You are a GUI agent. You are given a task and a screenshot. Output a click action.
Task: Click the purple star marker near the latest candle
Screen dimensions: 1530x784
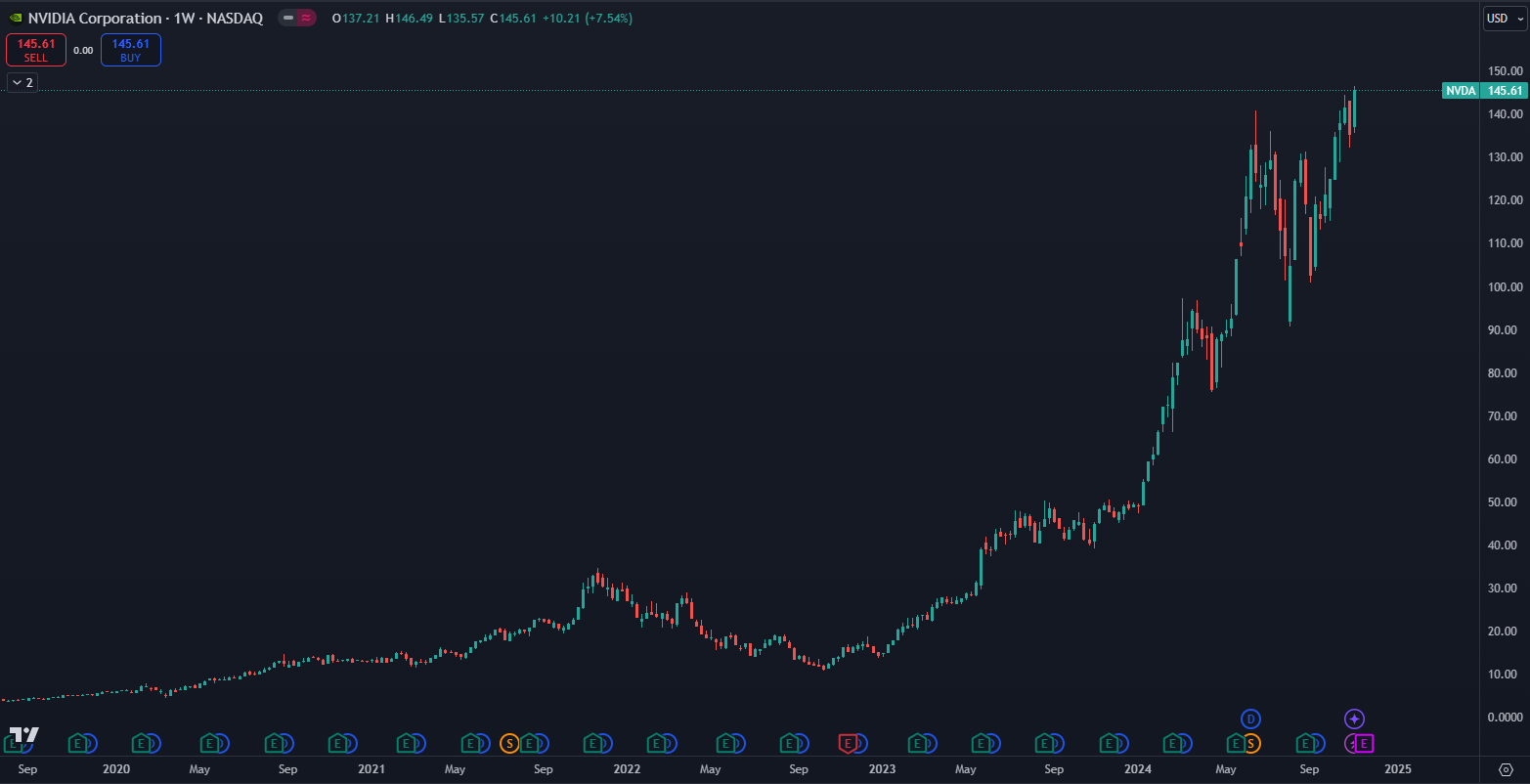point(1353,719)
